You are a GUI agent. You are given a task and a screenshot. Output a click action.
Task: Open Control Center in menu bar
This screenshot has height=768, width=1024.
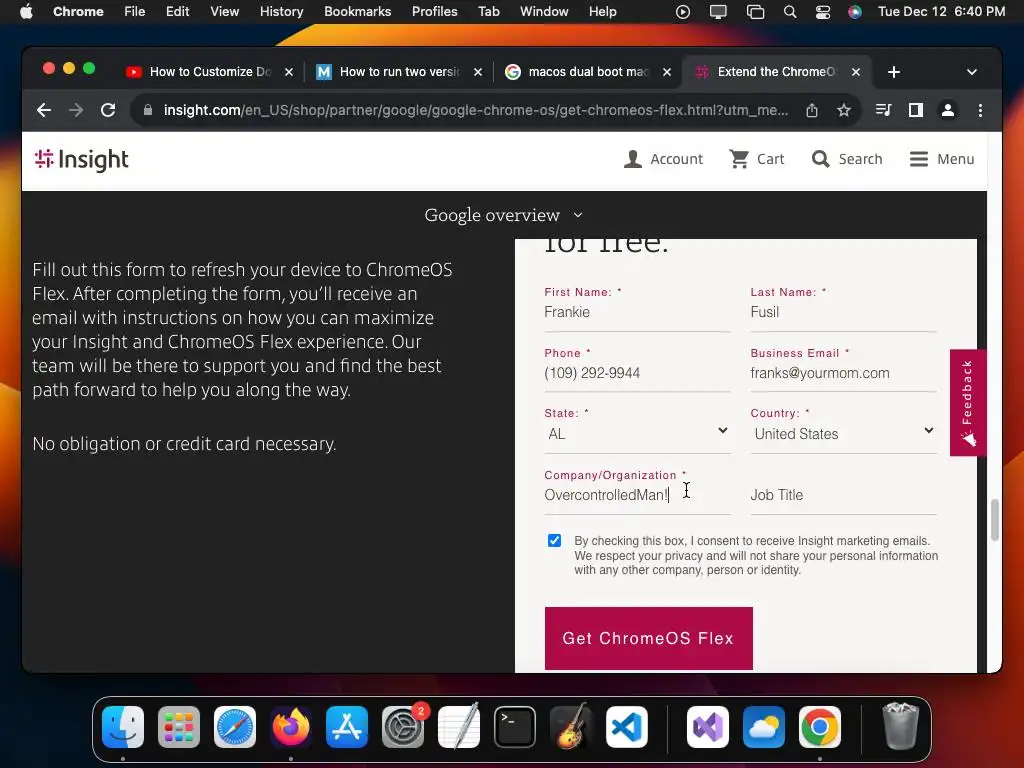823,12
